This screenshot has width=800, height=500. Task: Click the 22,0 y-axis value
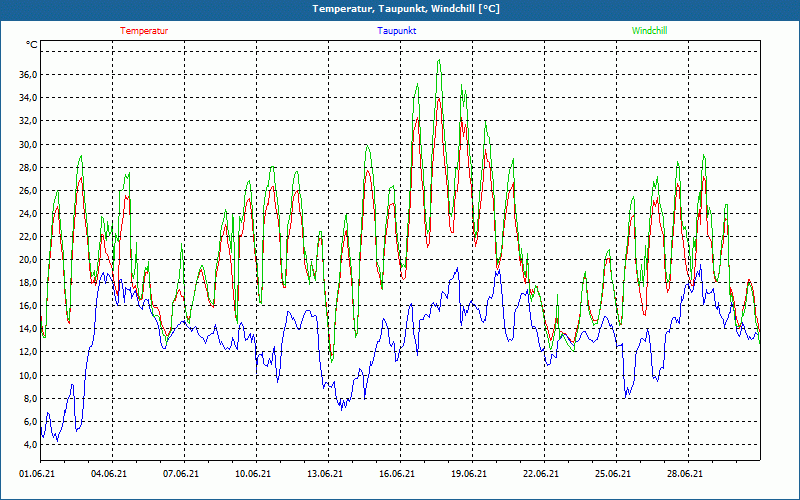(x=28, y=236)
